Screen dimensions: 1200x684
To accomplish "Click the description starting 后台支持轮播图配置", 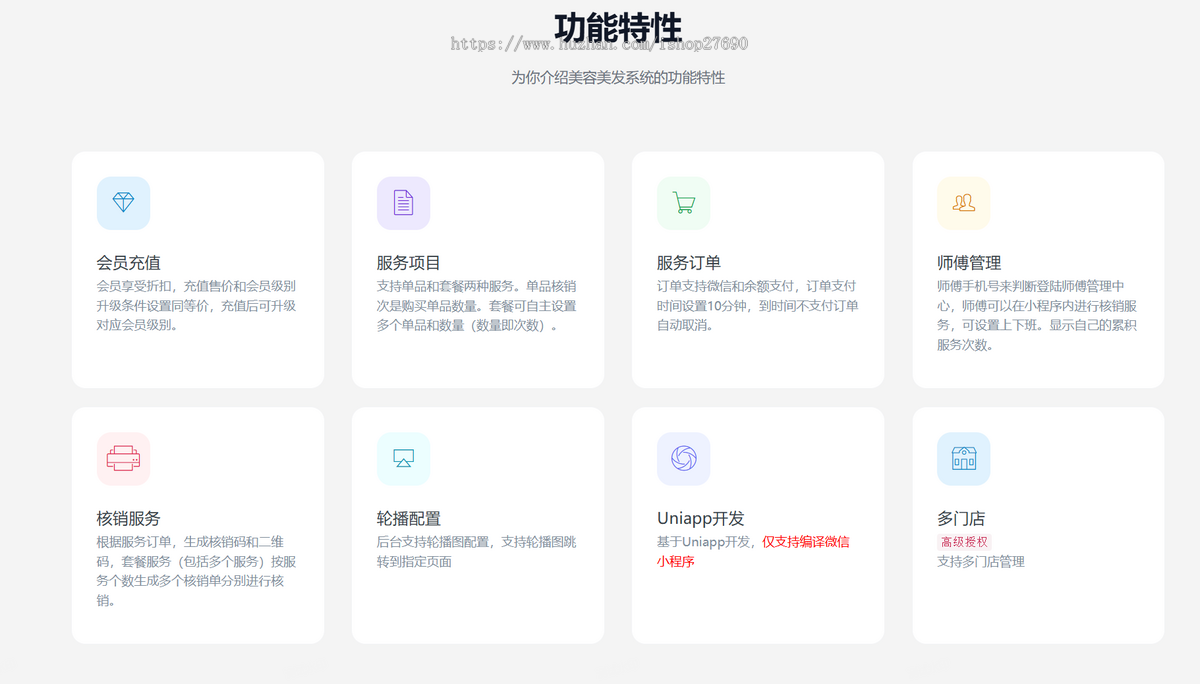I will pos(477,551).
